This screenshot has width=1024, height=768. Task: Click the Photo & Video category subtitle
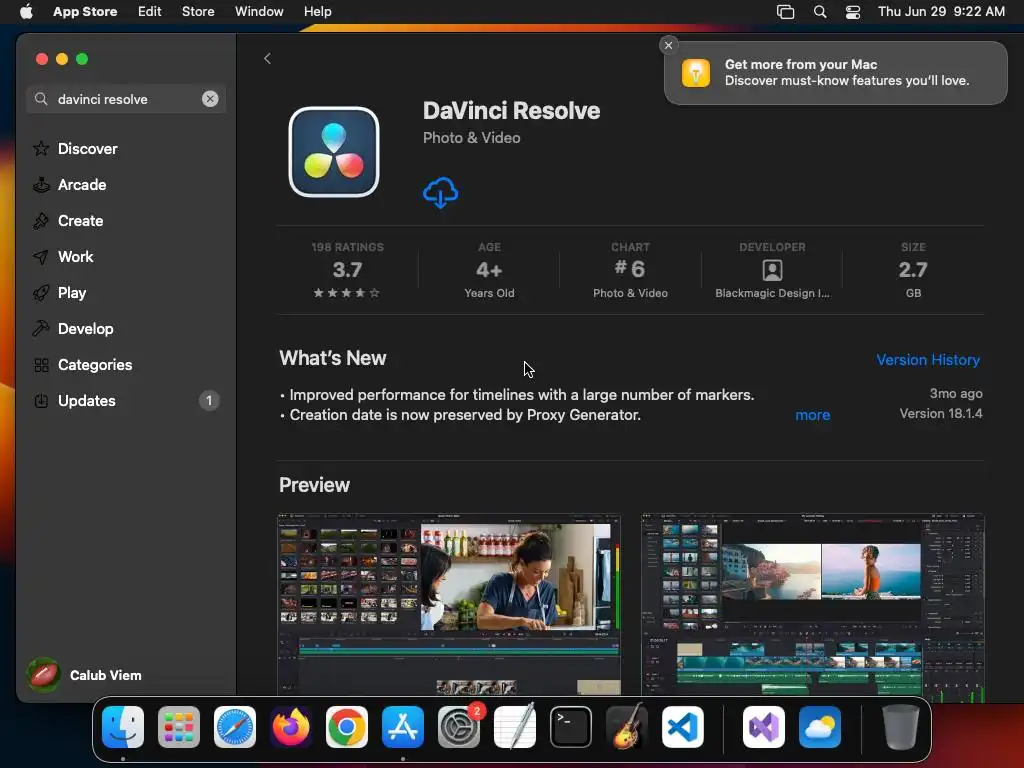pyautogui.click(x=472, y=138)
